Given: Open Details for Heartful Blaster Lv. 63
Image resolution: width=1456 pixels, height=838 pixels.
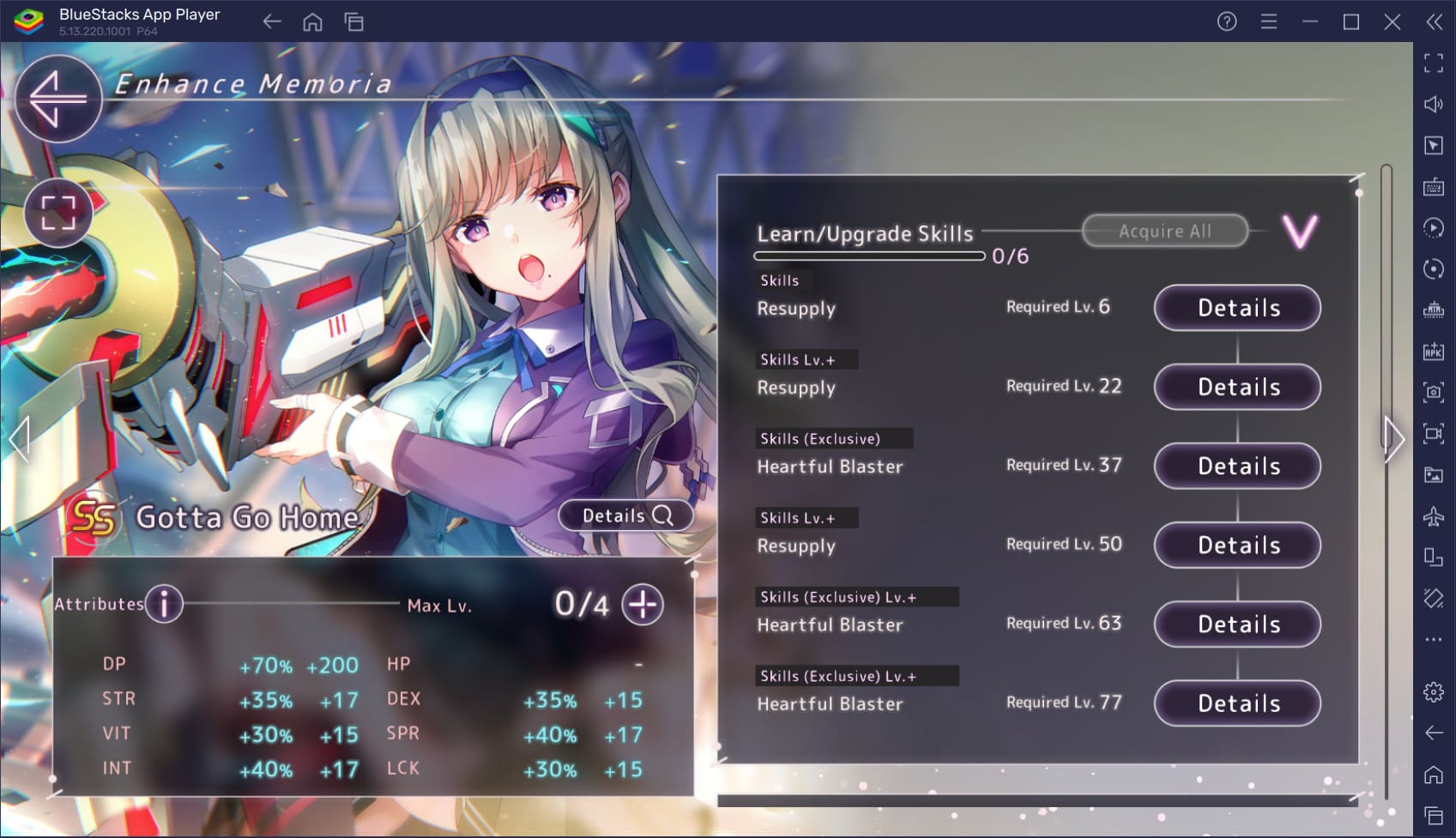Looking at the screenshot, I should 1237,624.
